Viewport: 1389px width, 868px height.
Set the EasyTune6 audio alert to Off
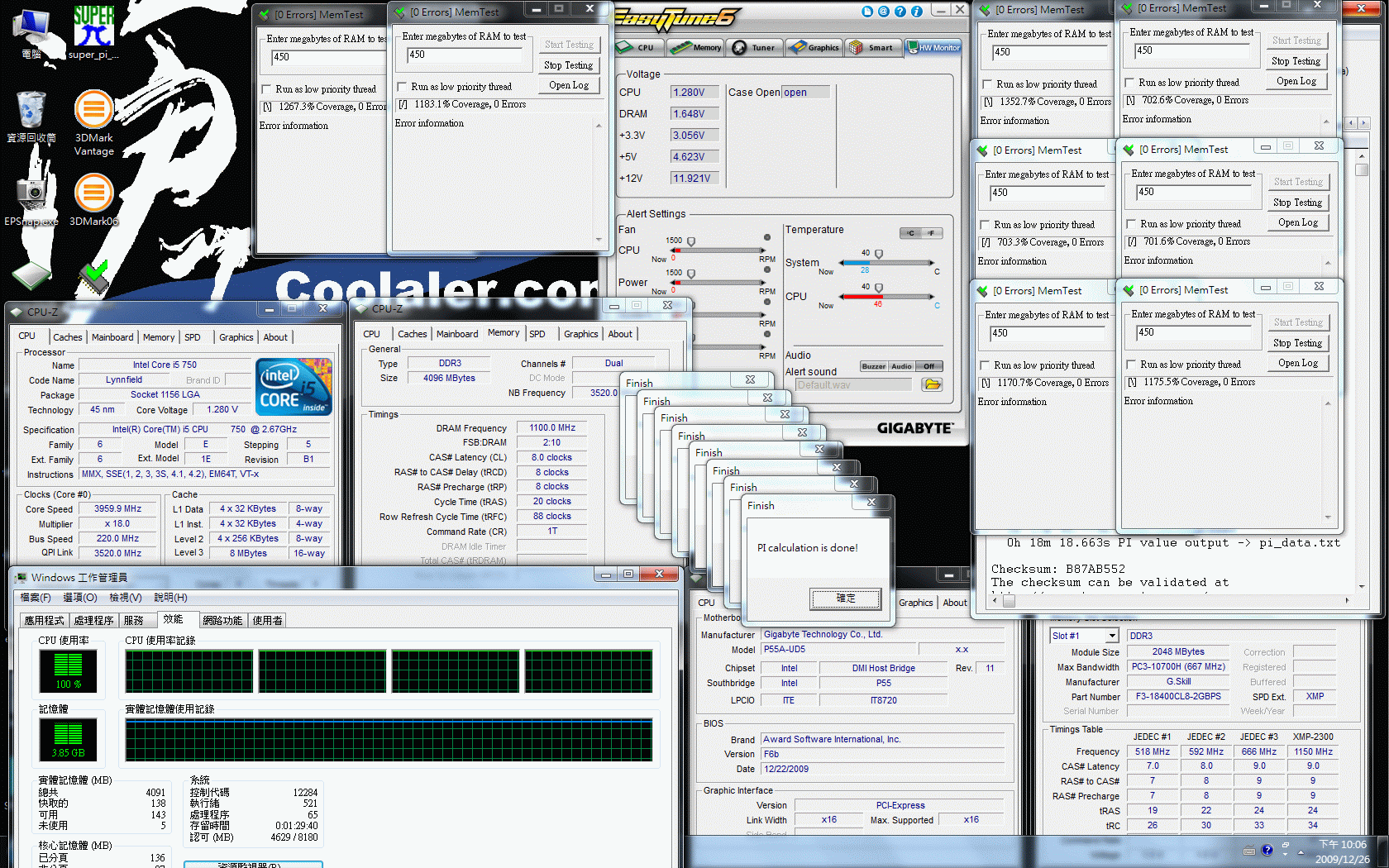click(x=929, y=366)
